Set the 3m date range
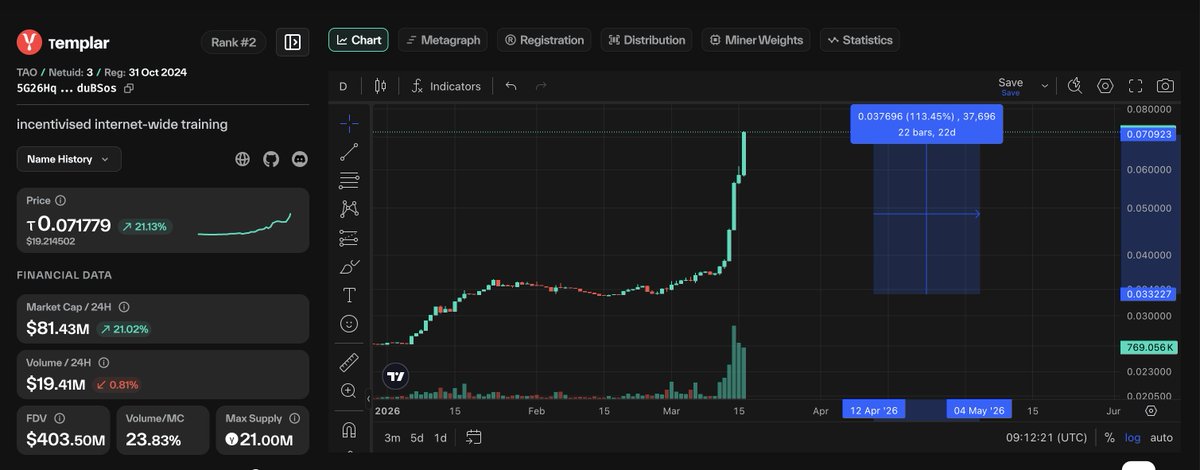Image resolution: width=1200 pixels, height=470 pixels. tap(392, 437)
